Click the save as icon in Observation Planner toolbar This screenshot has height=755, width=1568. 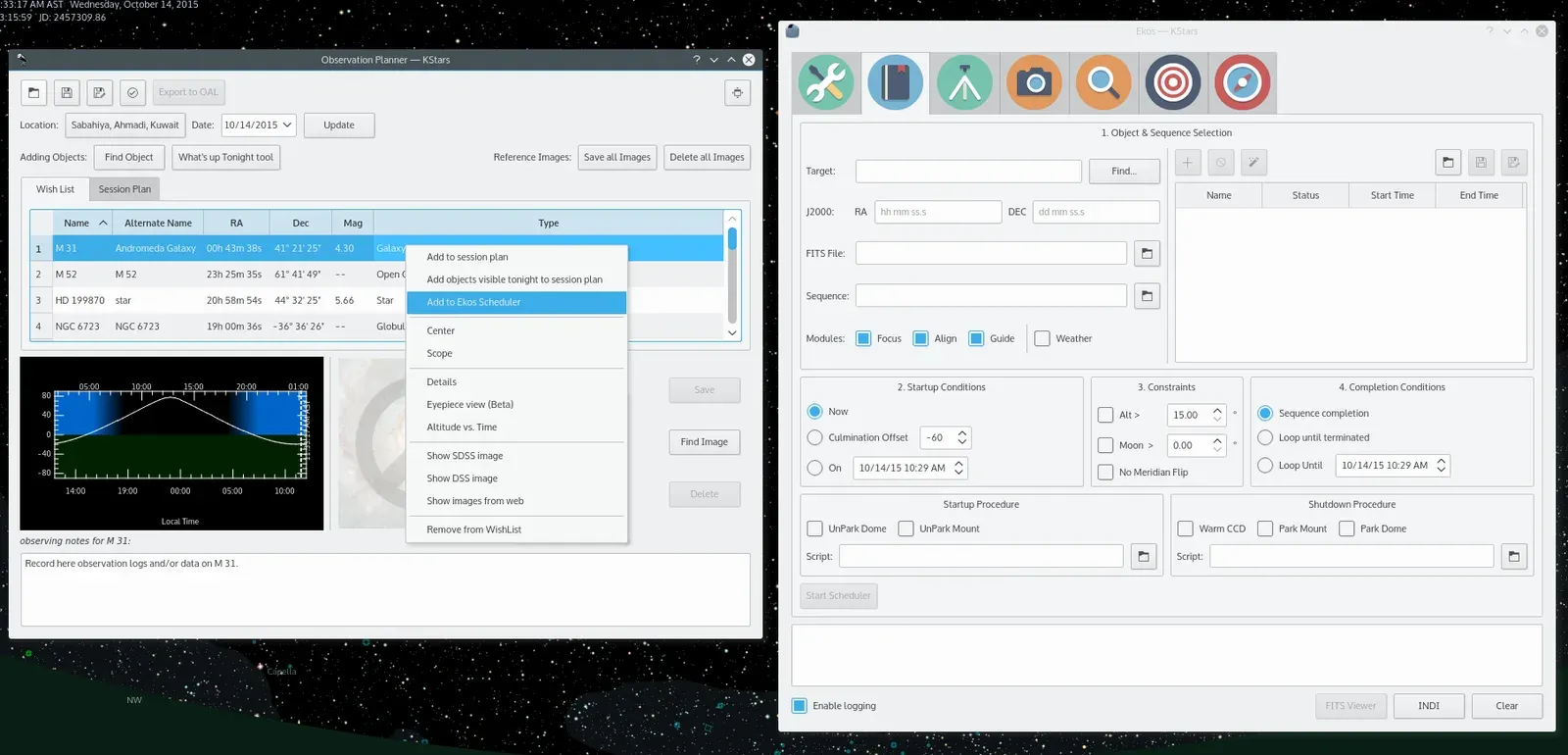coord(99,92)
